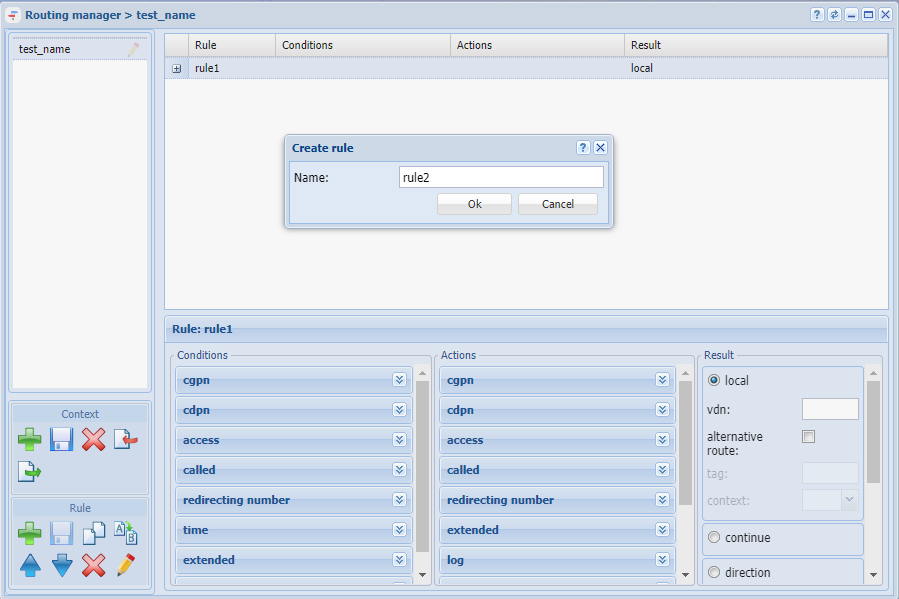899x599 pixels.
Task: Click the copy rule icon
Action: coord(93,533)
